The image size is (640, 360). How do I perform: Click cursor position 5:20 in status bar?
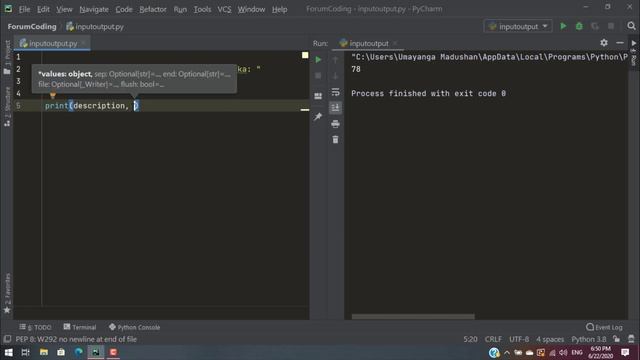point(470,339)
